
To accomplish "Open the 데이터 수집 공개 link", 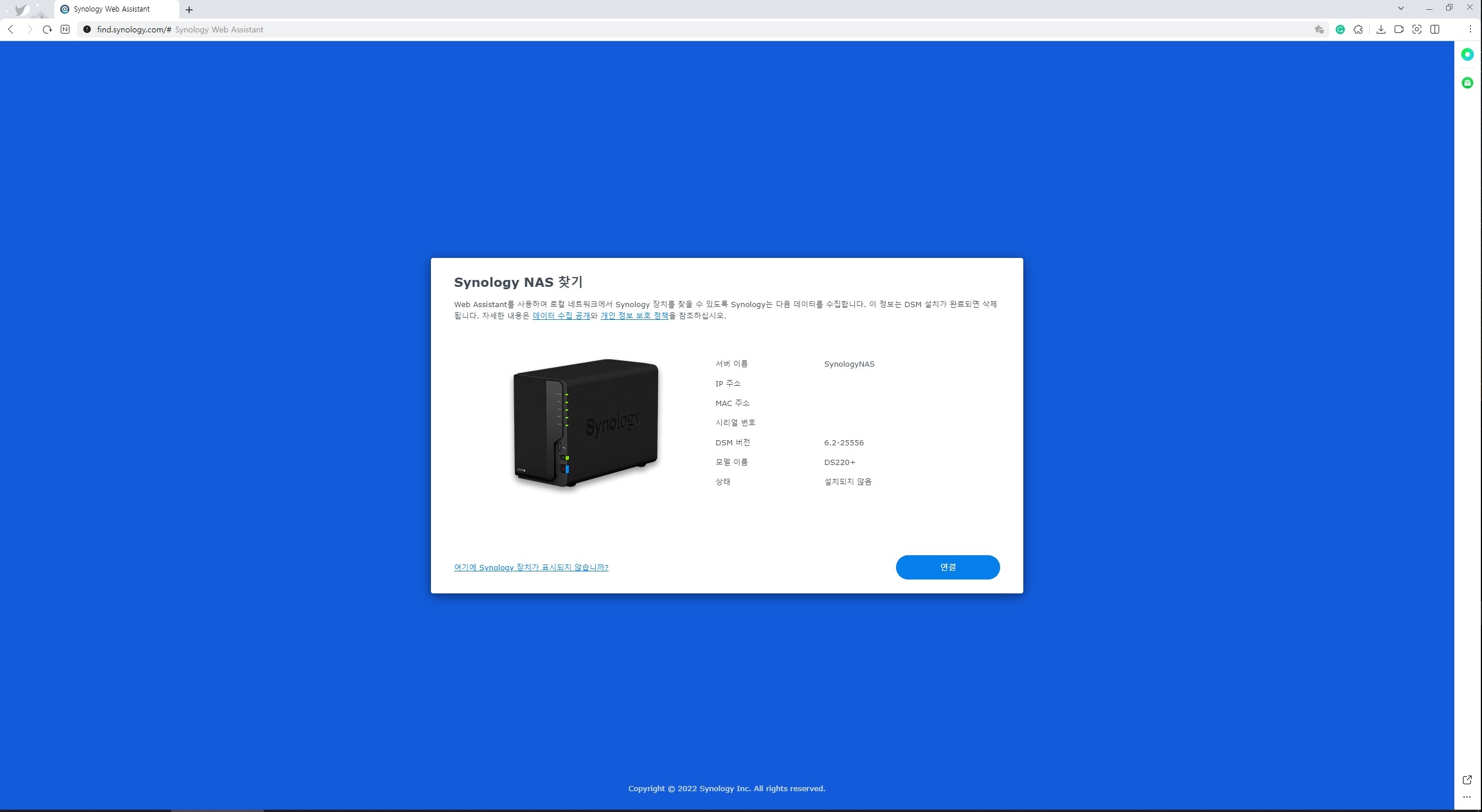I will pyautogui.click(x=561, y=315).
